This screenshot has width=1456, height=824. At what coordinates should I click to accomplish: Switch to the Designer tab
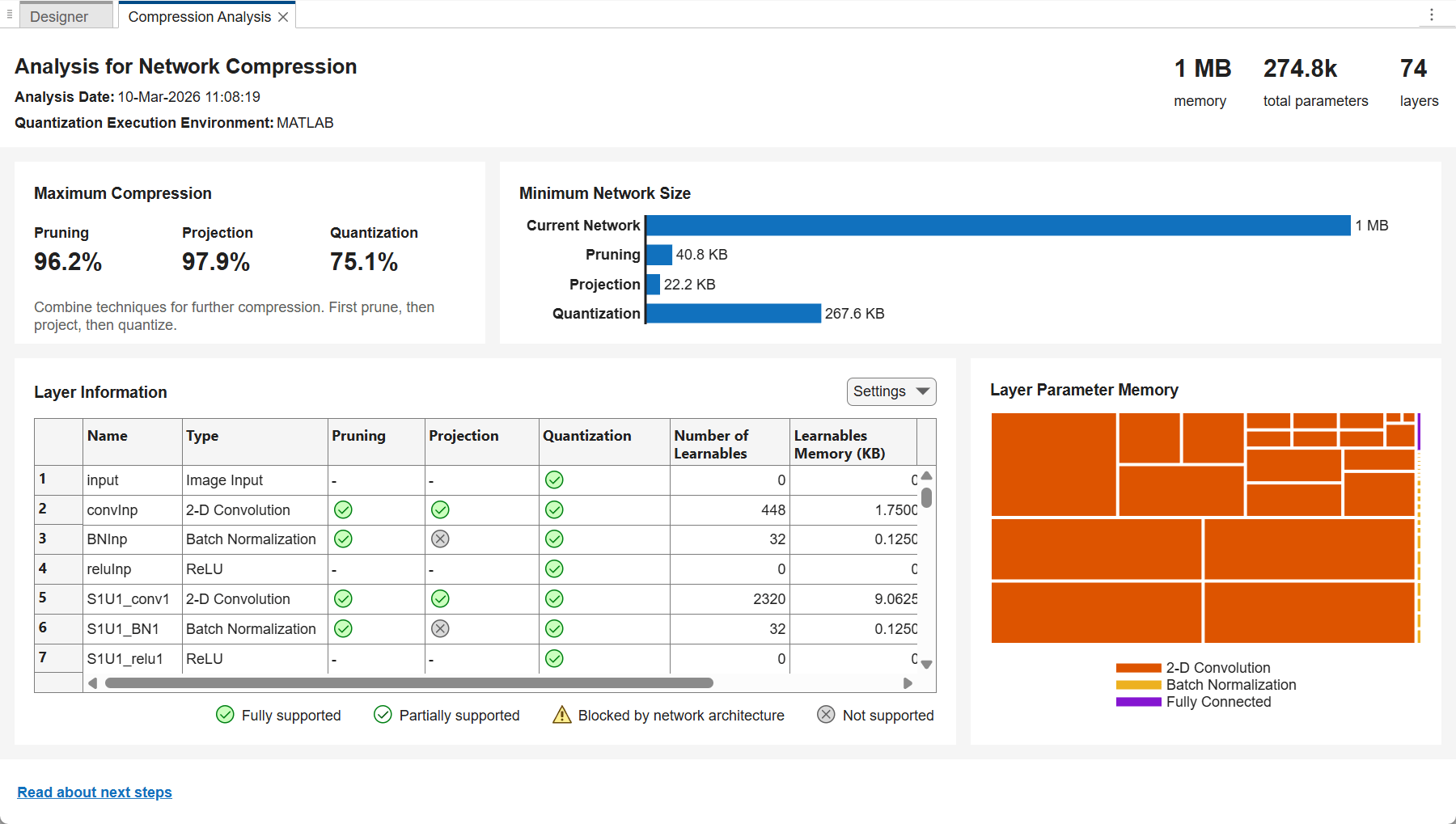click(59, 16)
